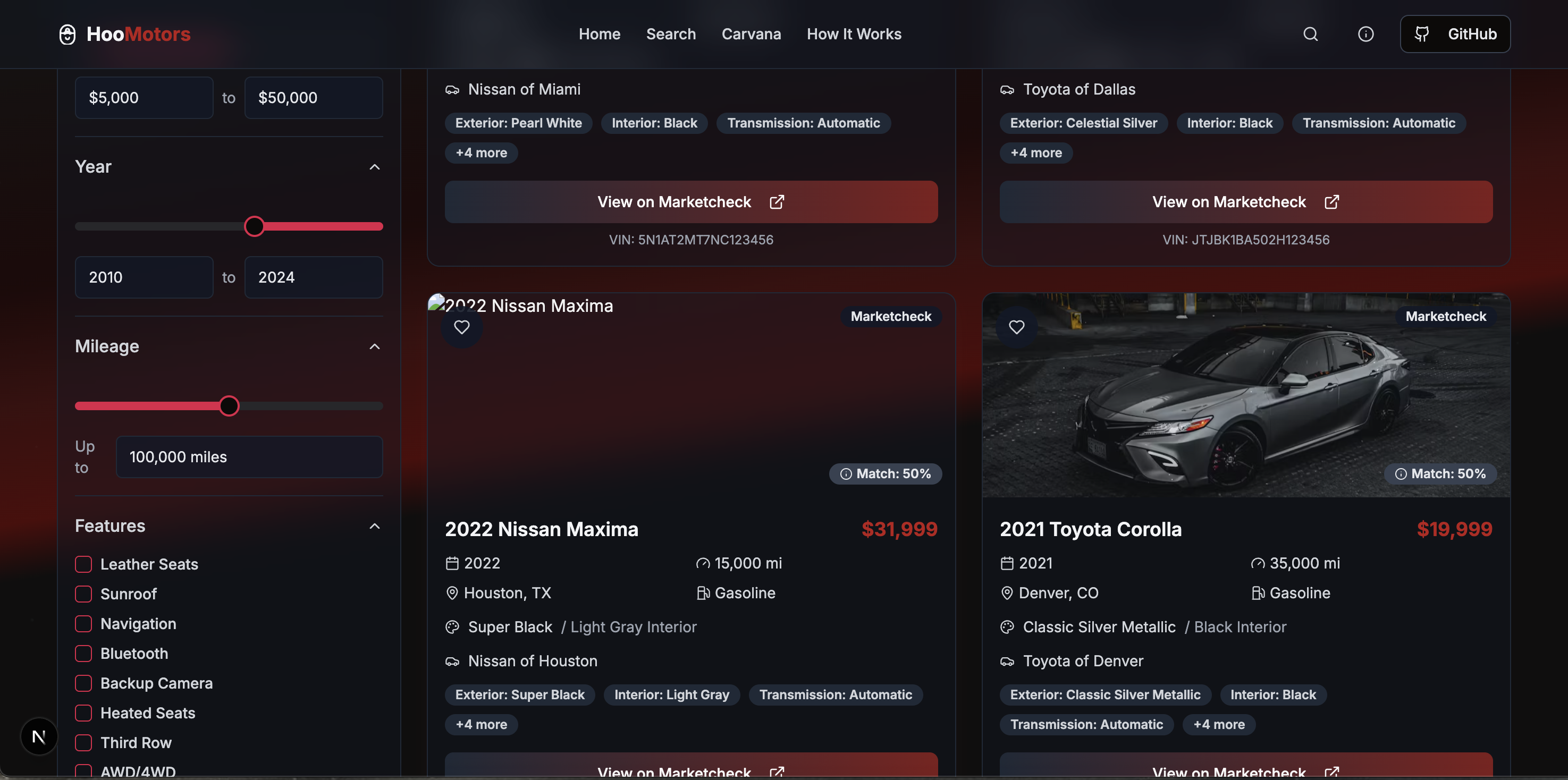The height and width of the screenshot is (780, 1568).
Task: Open the GitHub button
Action: pos(1455,34)
